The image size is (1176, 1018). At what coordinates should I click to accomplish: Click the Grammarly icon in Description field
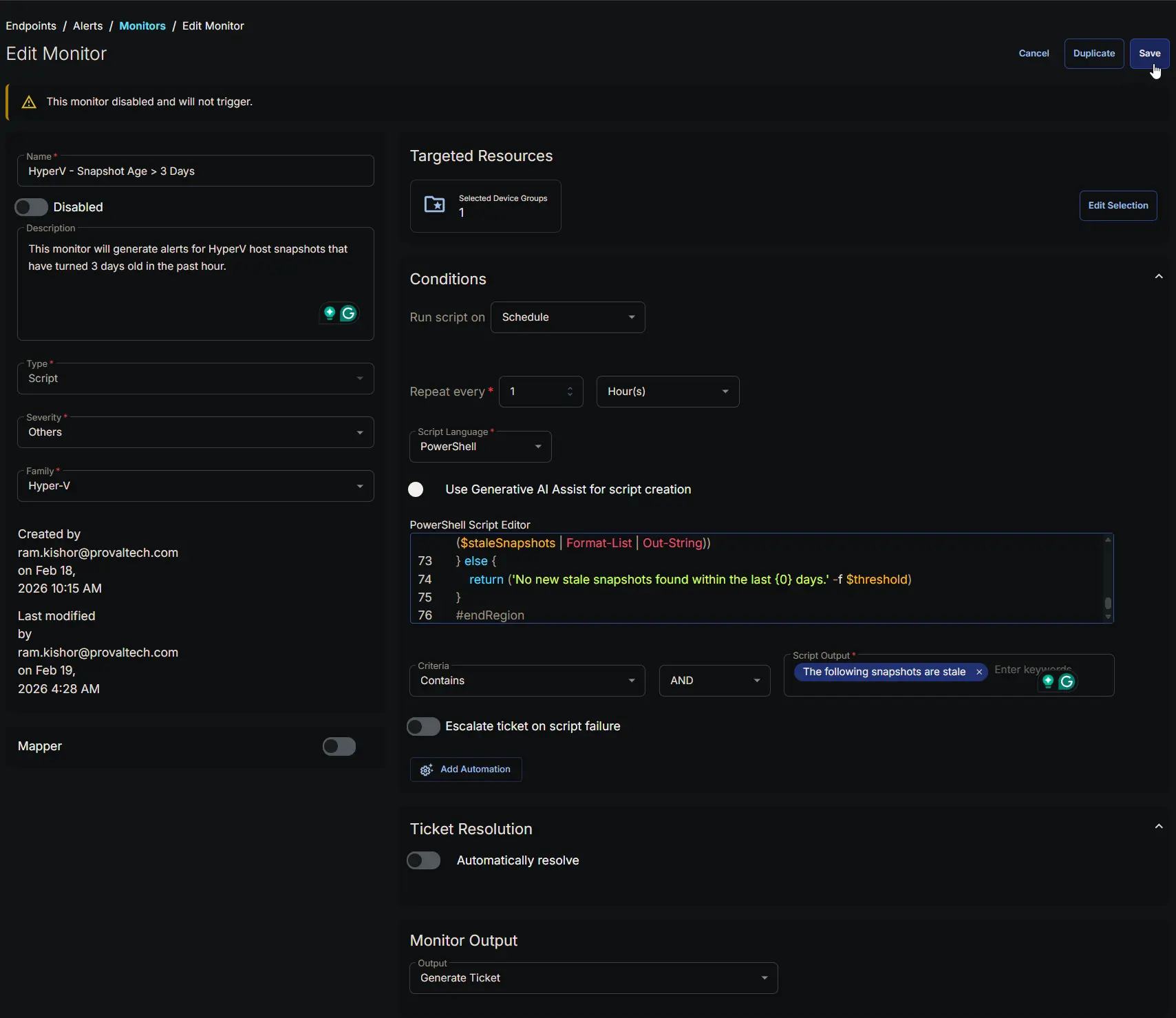pyautogui.click(x=349, y=313)
